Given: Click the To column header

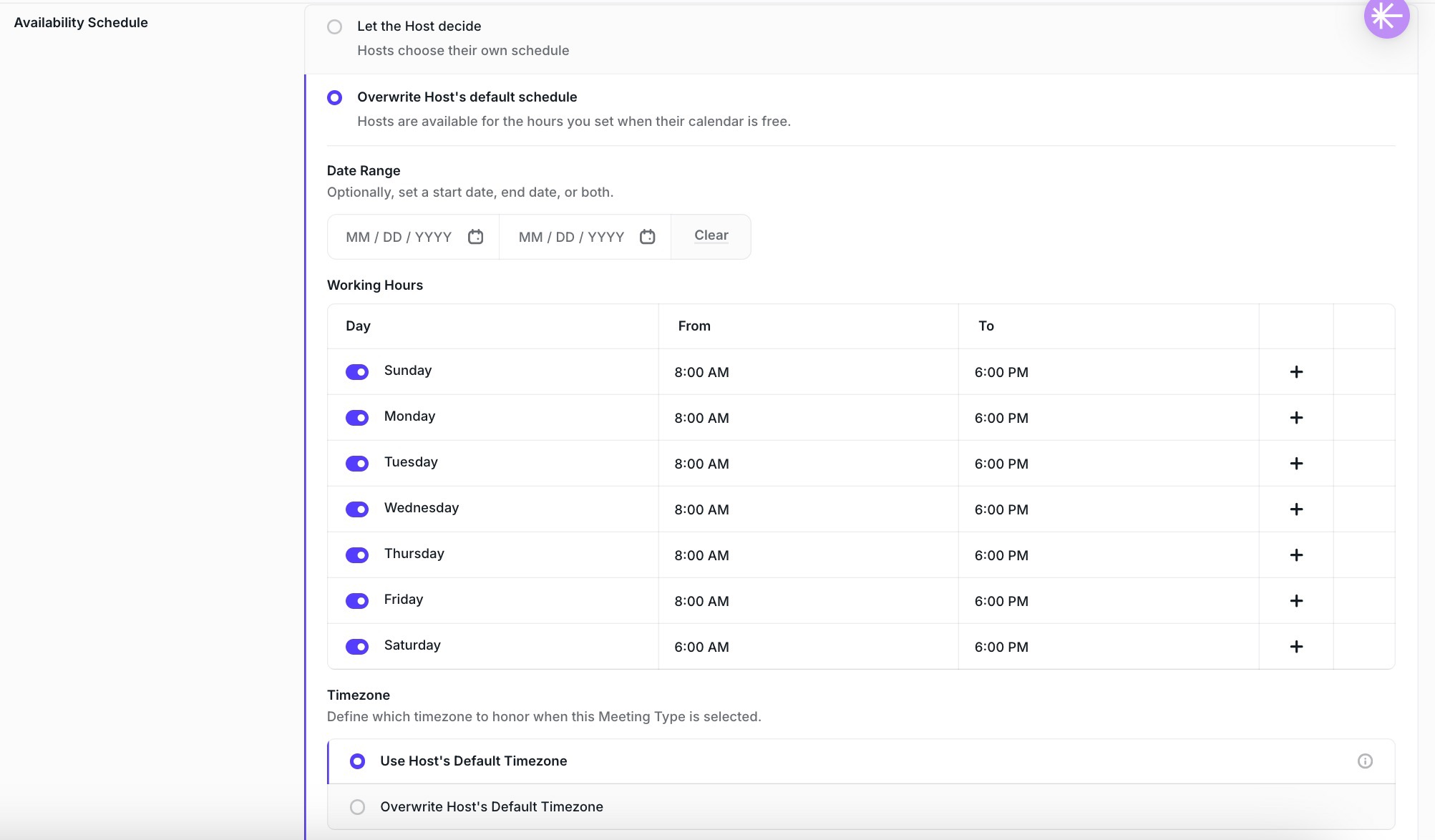Looking at the screenshot, I should coord(986,326).
